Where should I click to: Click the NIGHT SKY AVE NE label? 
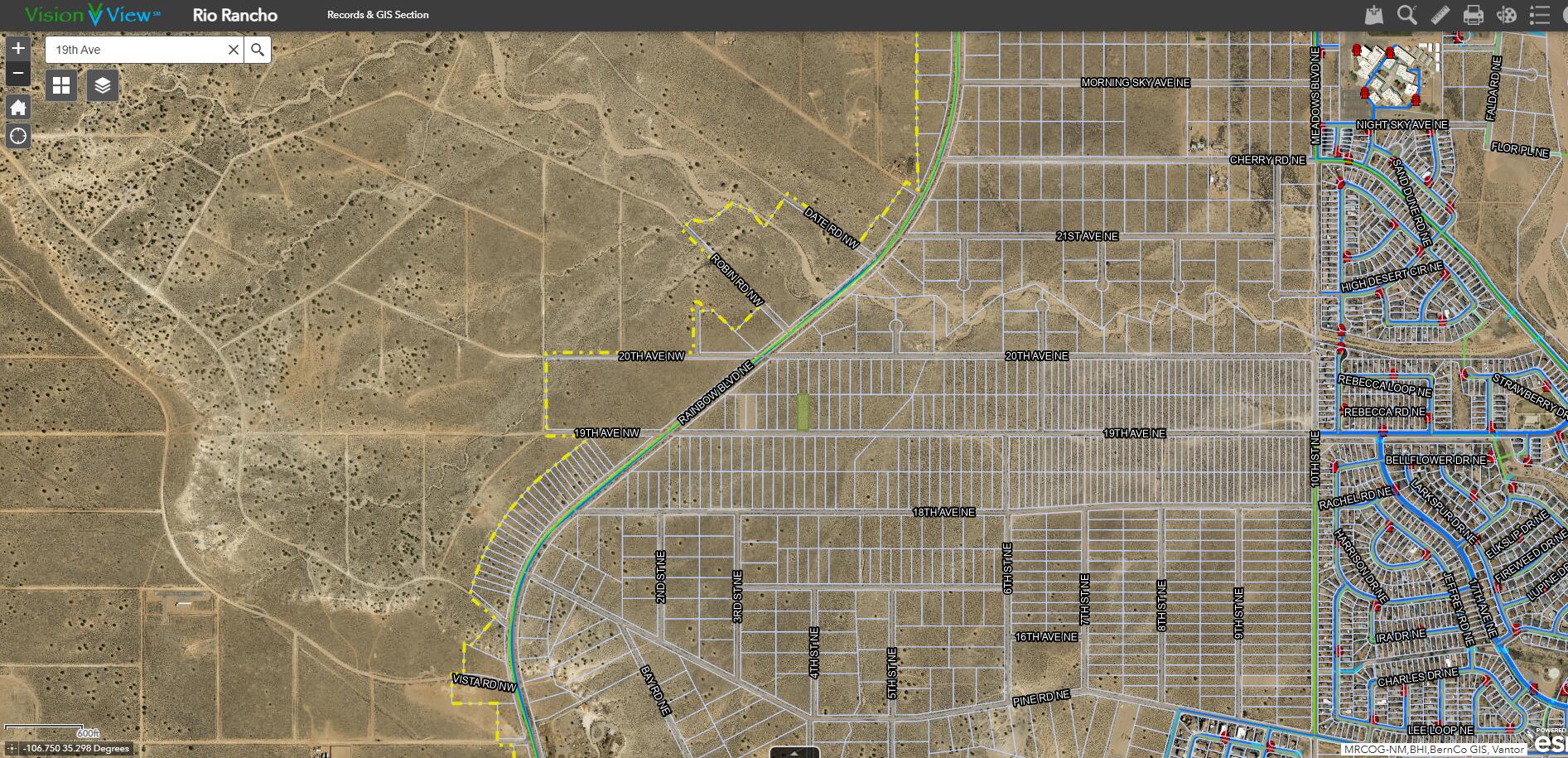click(x=1402, y=125)
